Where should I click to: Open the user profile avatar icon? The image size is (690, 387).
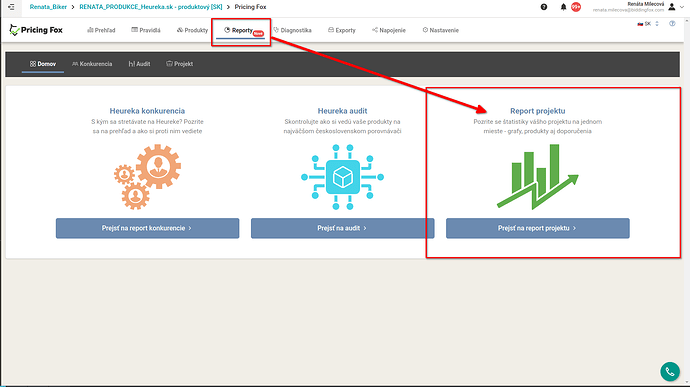672,7
